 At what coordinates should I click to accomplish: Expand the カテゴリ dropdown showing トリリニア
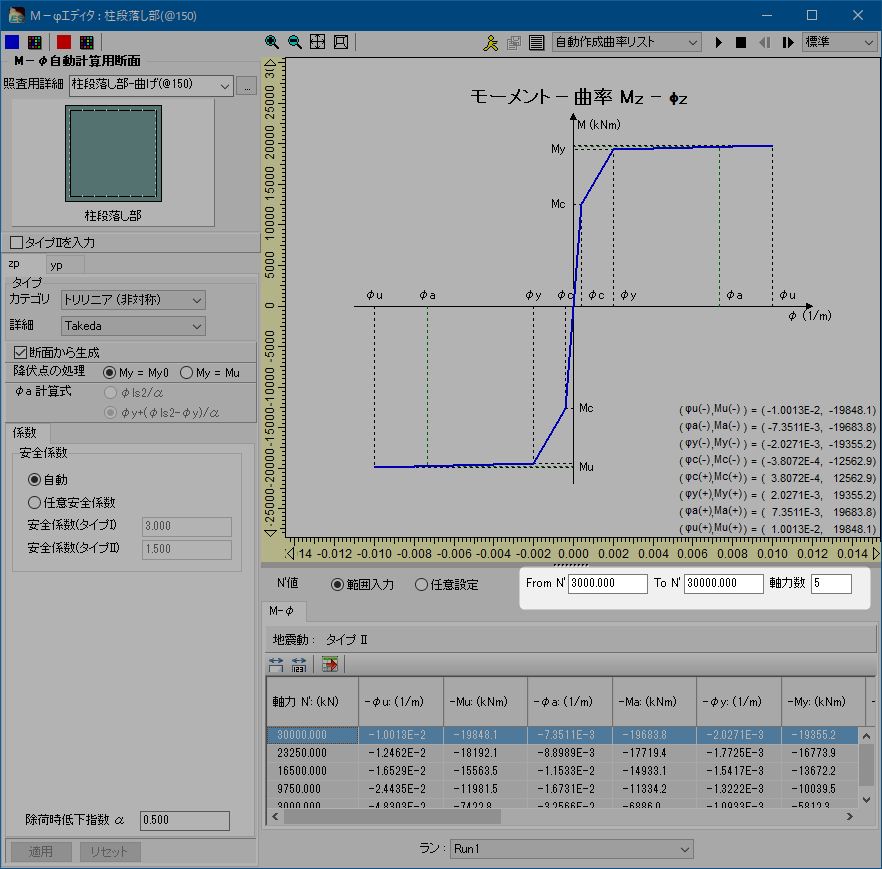click(132, 300)
